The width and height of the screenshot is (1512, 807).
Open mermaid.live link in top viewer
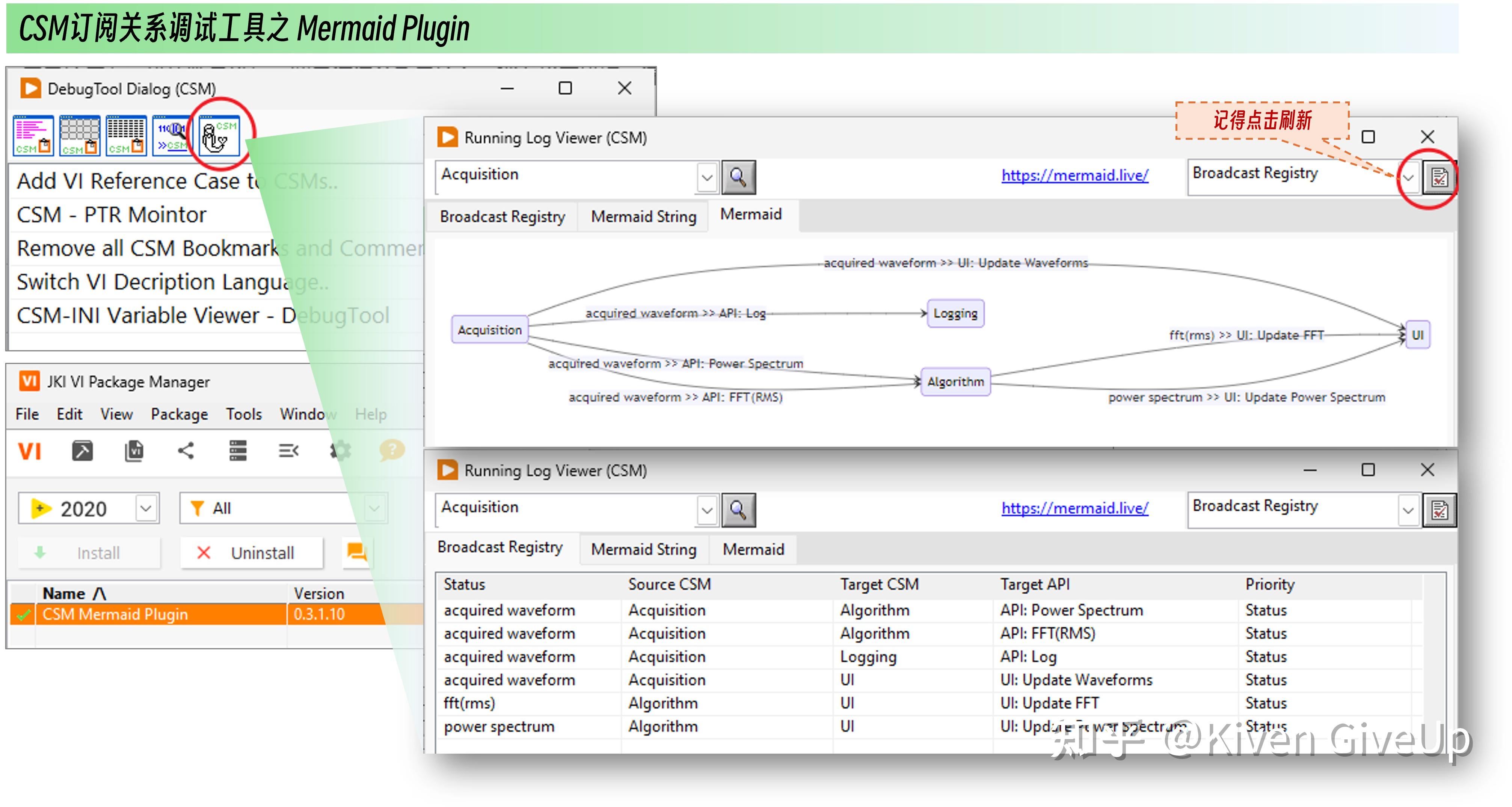1074,175
